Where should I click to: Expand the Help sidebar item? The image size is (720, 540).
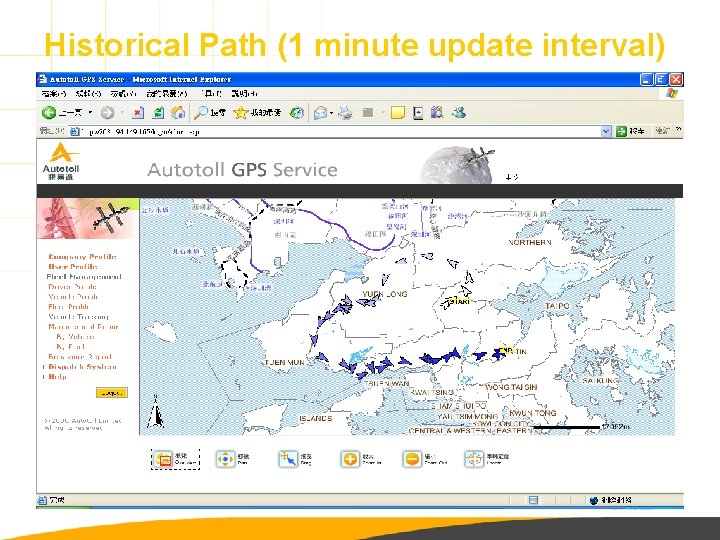(x=57, y=377)
